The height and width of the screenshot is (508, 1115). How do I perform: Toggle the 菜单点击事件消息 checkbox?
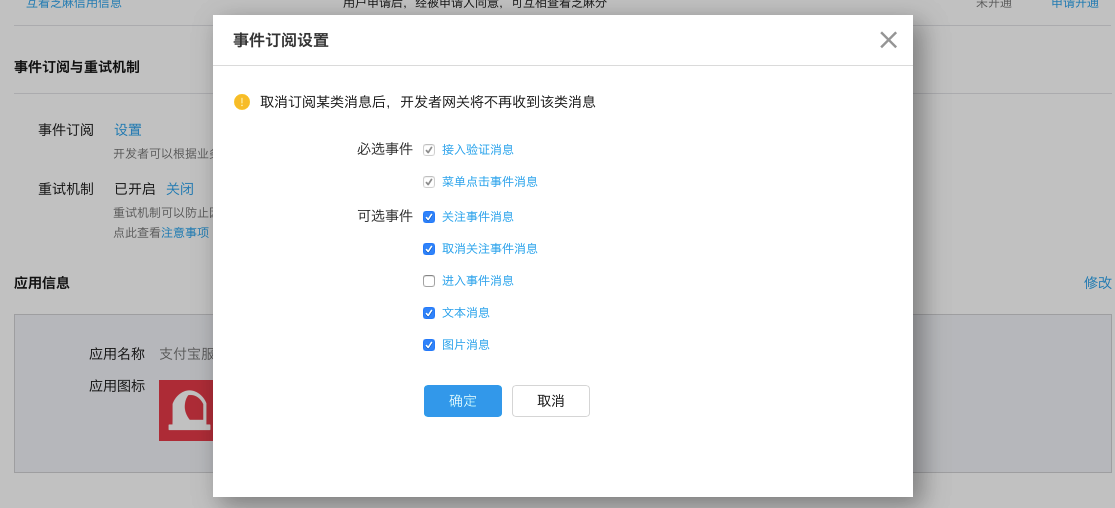point(429,182)
